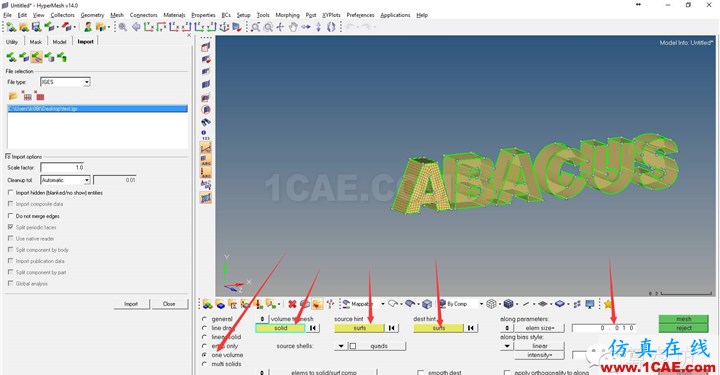Viewport: 720px width, 375px height.
Task: Select the Import Solver Deck icon
Action: pyautogui.click(x=24, y=57)
